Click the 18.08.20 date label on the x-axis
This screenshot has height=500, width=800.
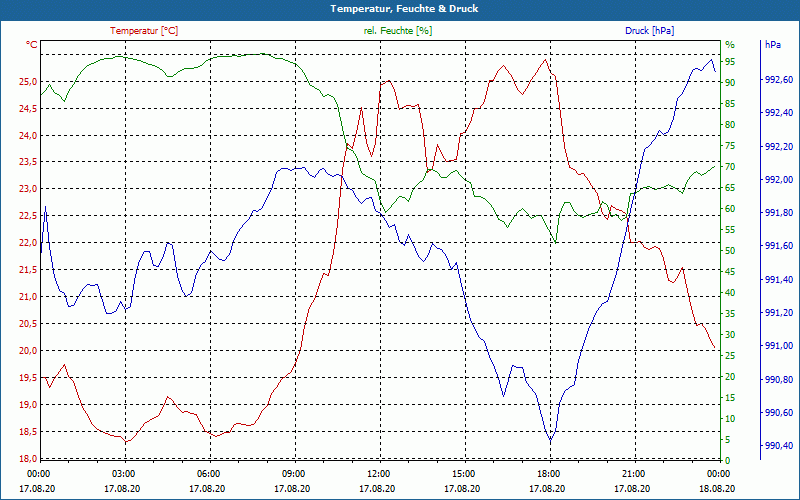tap(717, 489)
